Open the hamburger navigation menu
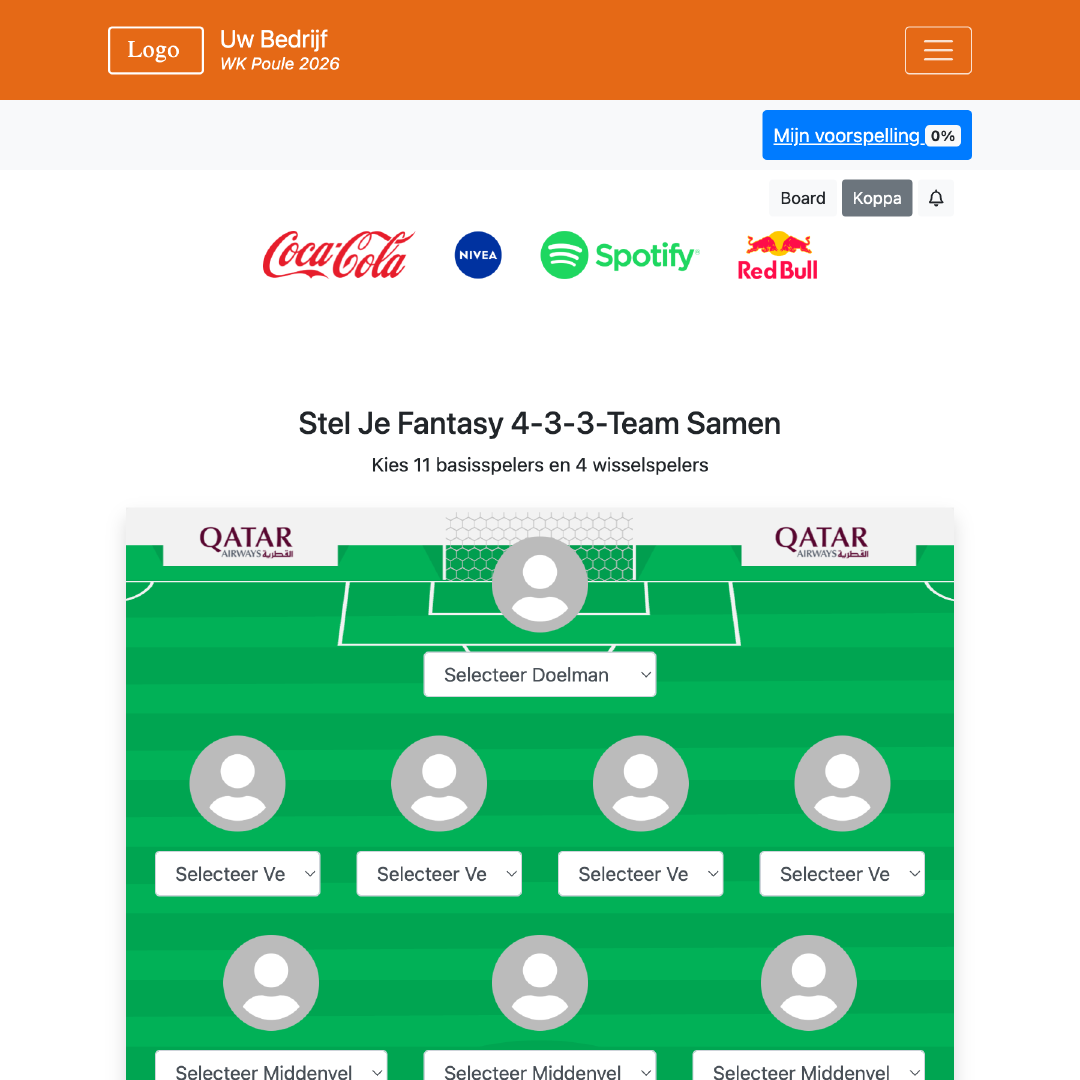The image size is (1080, 1080). pyautogui.click(x=938, y=50)
